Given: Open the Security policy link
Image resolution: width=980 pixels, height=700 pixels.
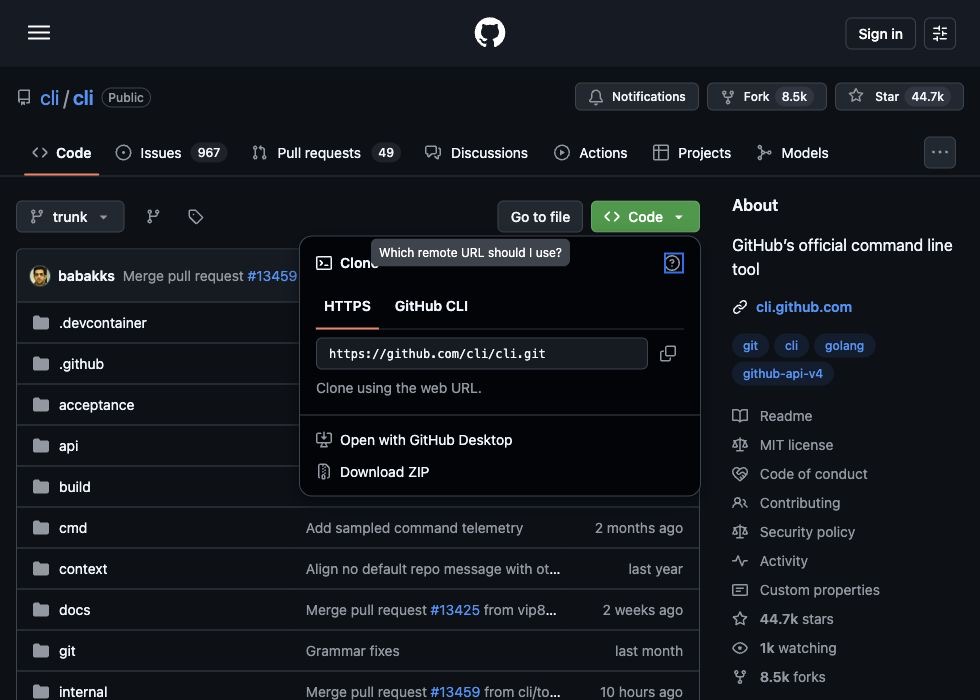Looking at the screenshot, I should 793,532.
